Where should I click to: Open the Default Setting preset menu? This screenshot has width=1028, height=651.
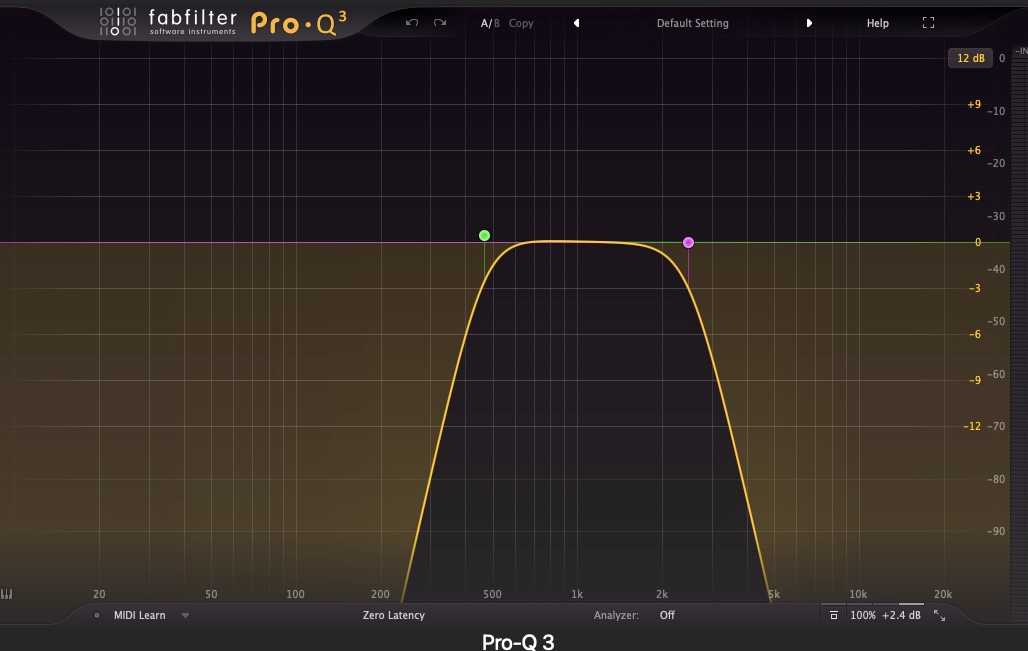pos(692,23)
